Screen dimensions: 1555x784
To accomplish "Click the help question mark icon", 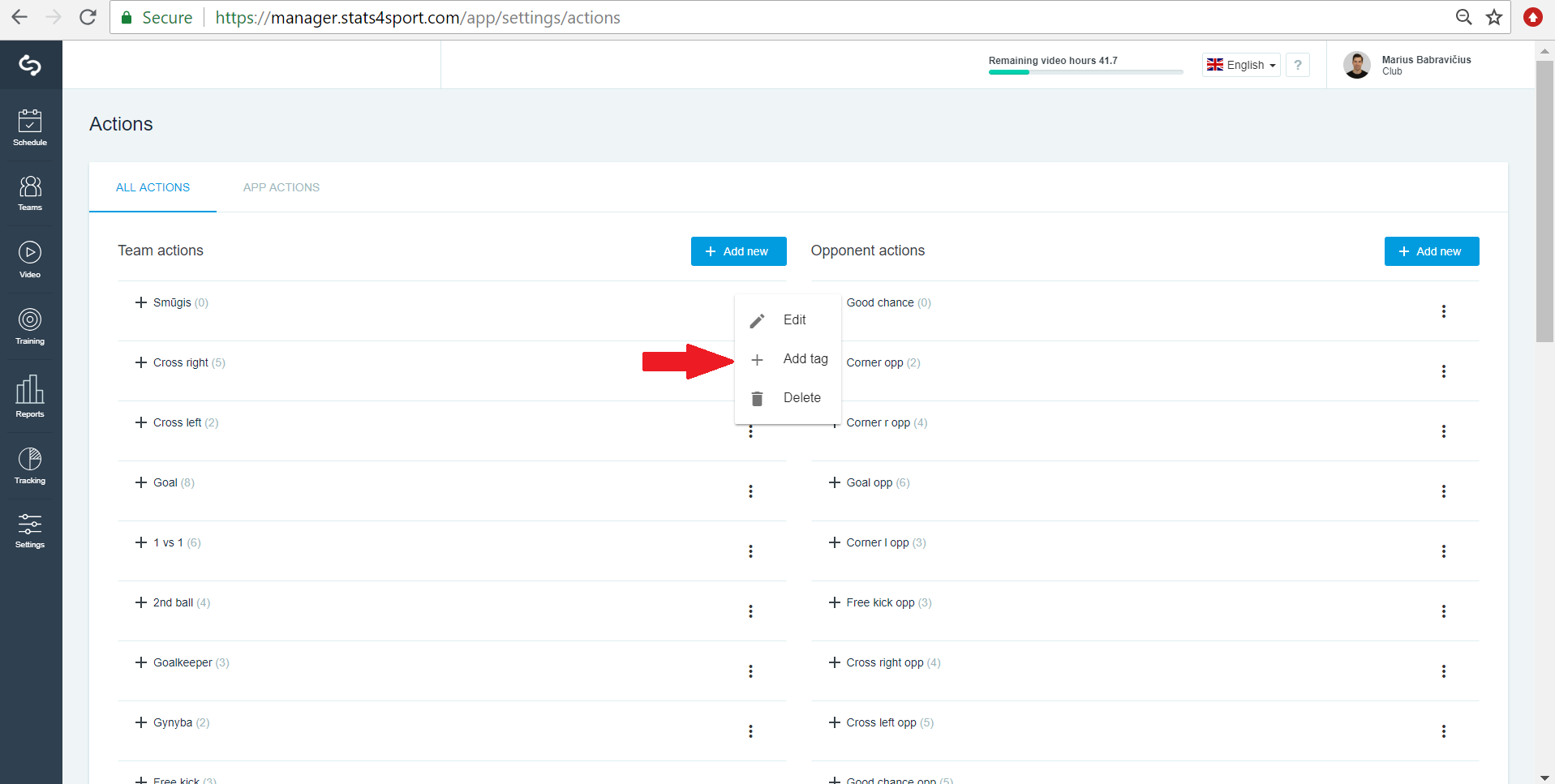I will point(1298,65).
